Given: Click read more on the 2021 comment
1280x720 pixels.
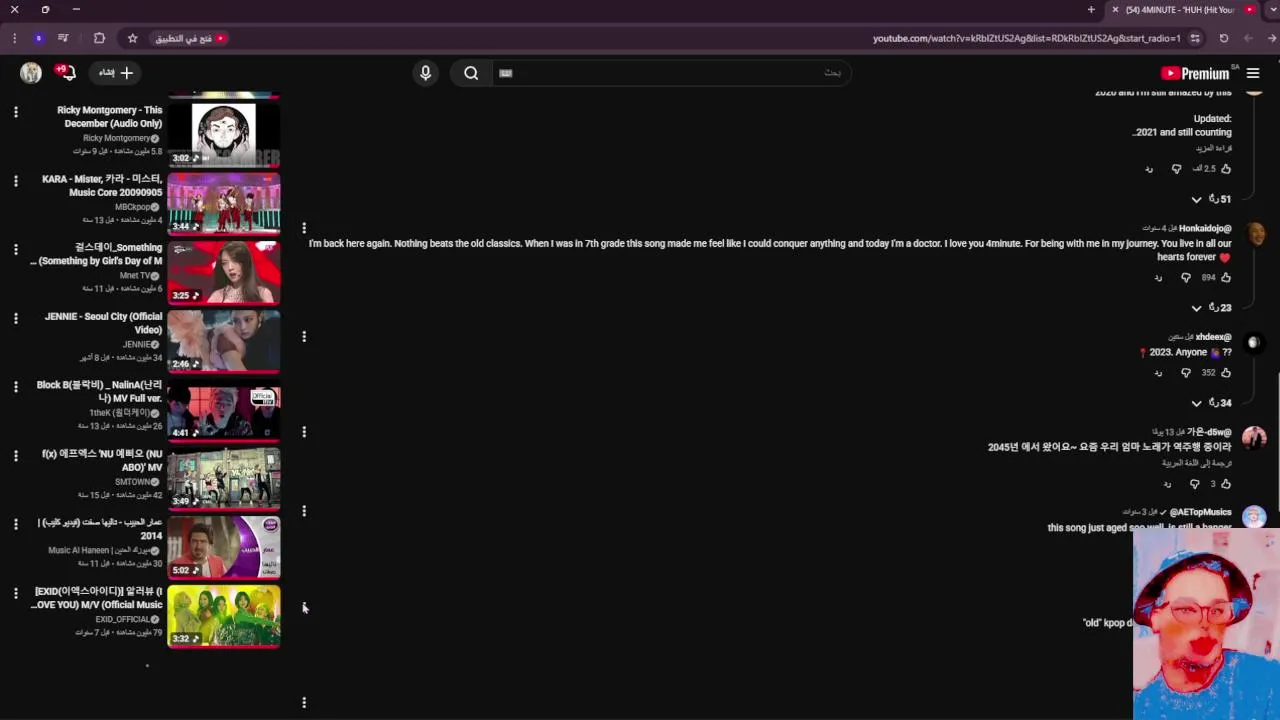Looking at the screenshot, I should (1214, 148).
